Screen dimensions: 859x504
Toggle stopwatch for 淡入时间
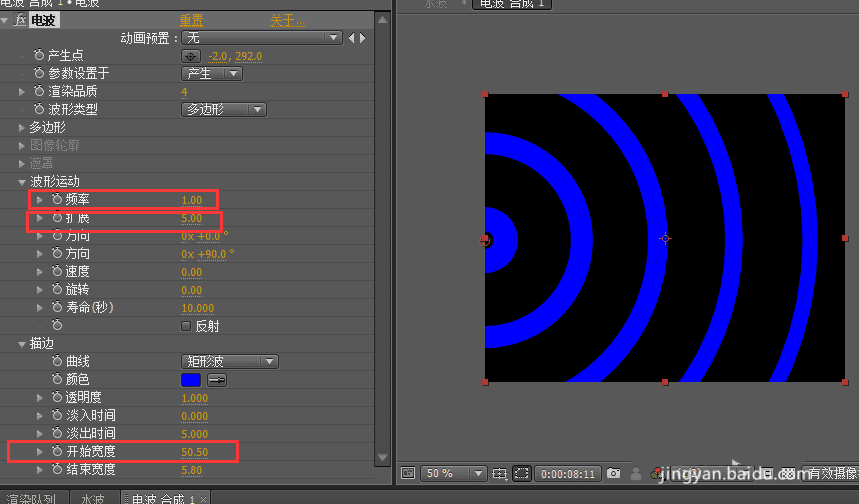click(57, 415)
